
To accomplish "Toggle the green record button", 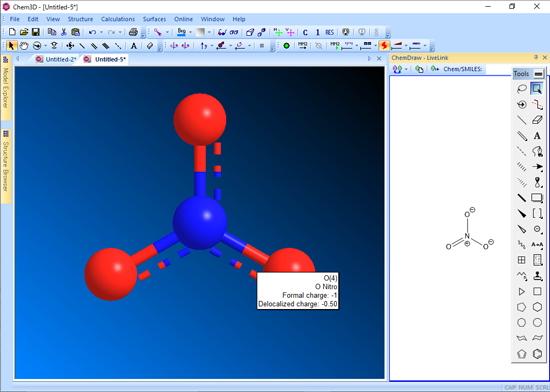I will point(286,46).
